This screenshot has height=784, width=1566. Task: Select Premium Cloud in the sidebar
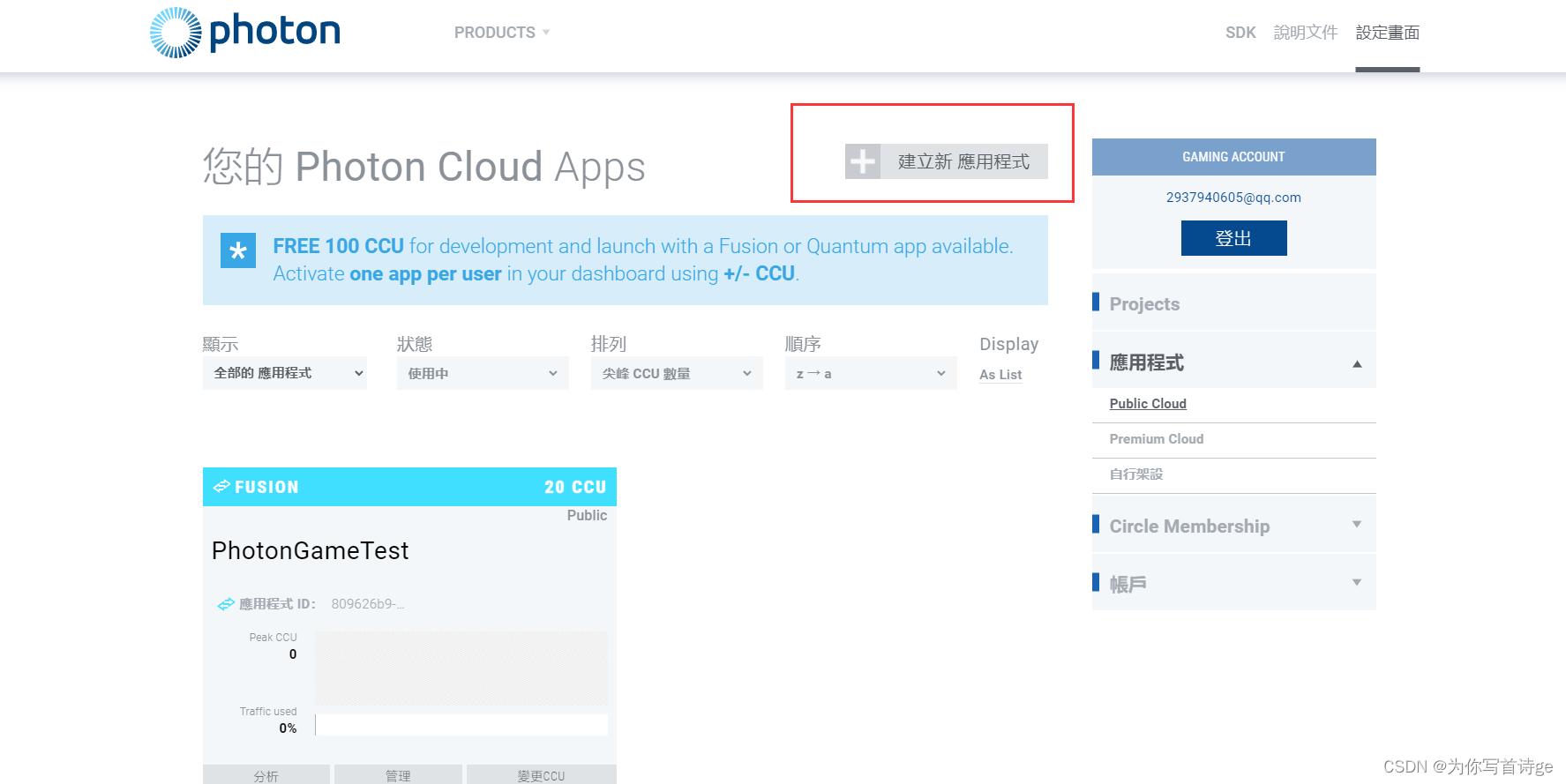coord(1157,439)
